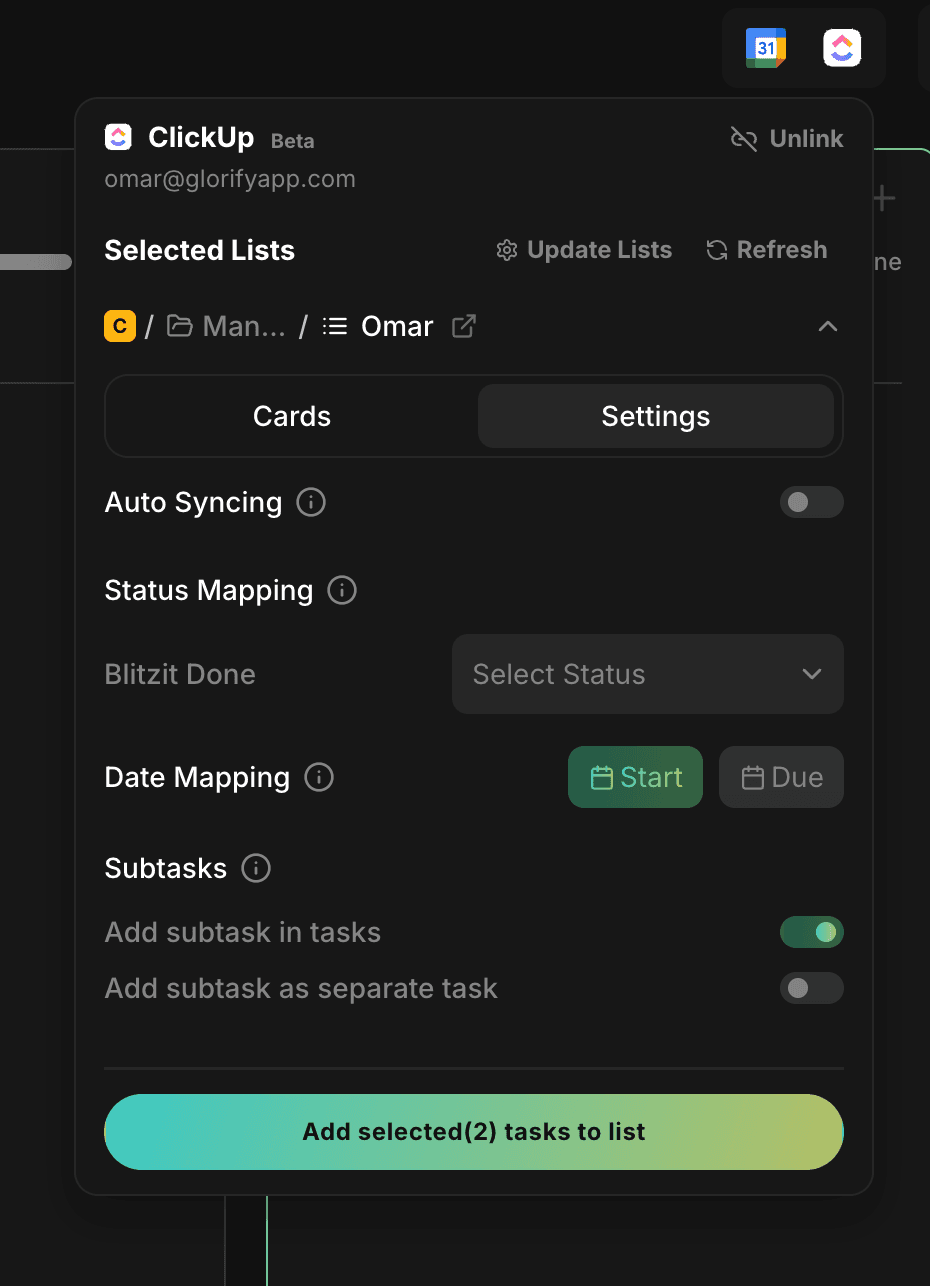Click the Auto Syncing info icon
930x1286 pixels.
tap(311, 502)
